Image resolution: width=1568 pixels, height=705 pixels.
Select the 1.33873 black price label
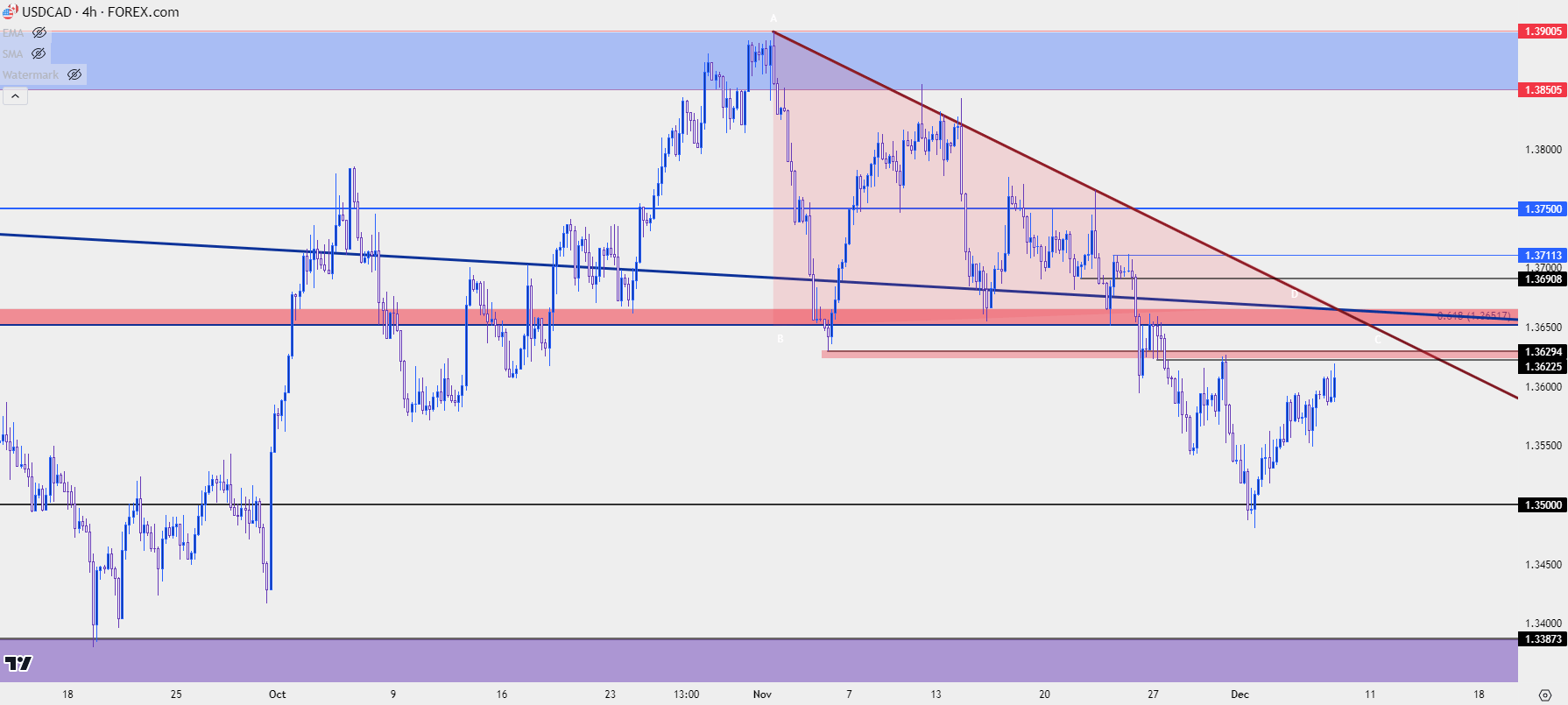click(1543, 638)
